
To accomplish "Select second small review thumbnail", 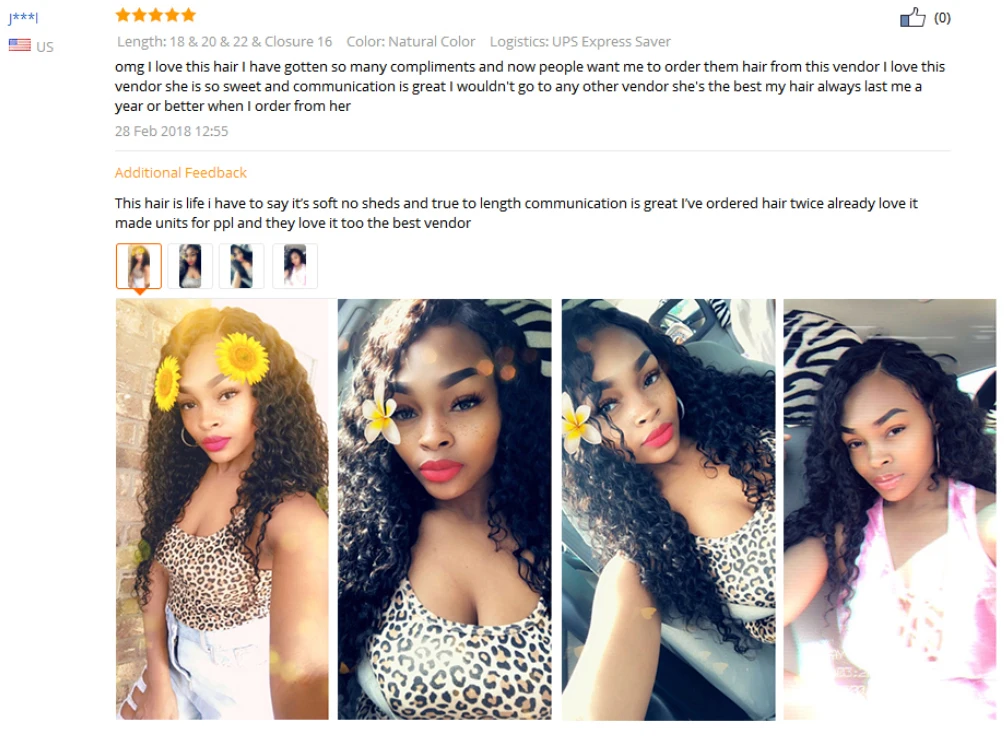I will click(190, 266).
